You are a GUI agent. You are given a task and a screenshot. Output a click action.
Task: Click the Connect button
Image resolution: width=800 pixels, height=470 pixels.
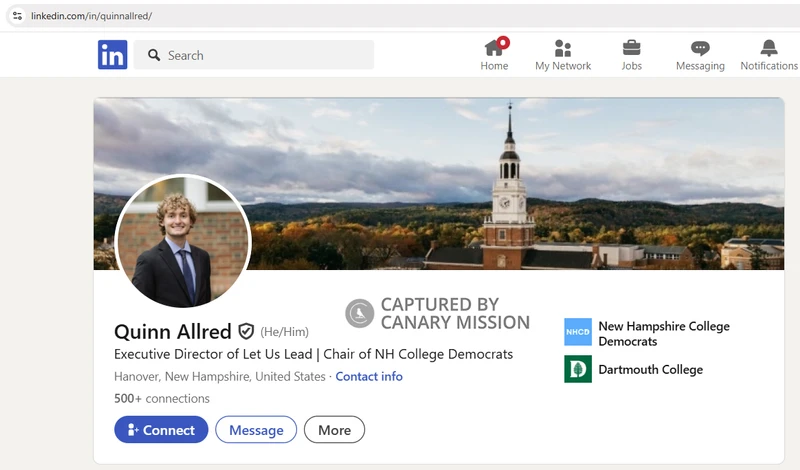pos(161,430)
